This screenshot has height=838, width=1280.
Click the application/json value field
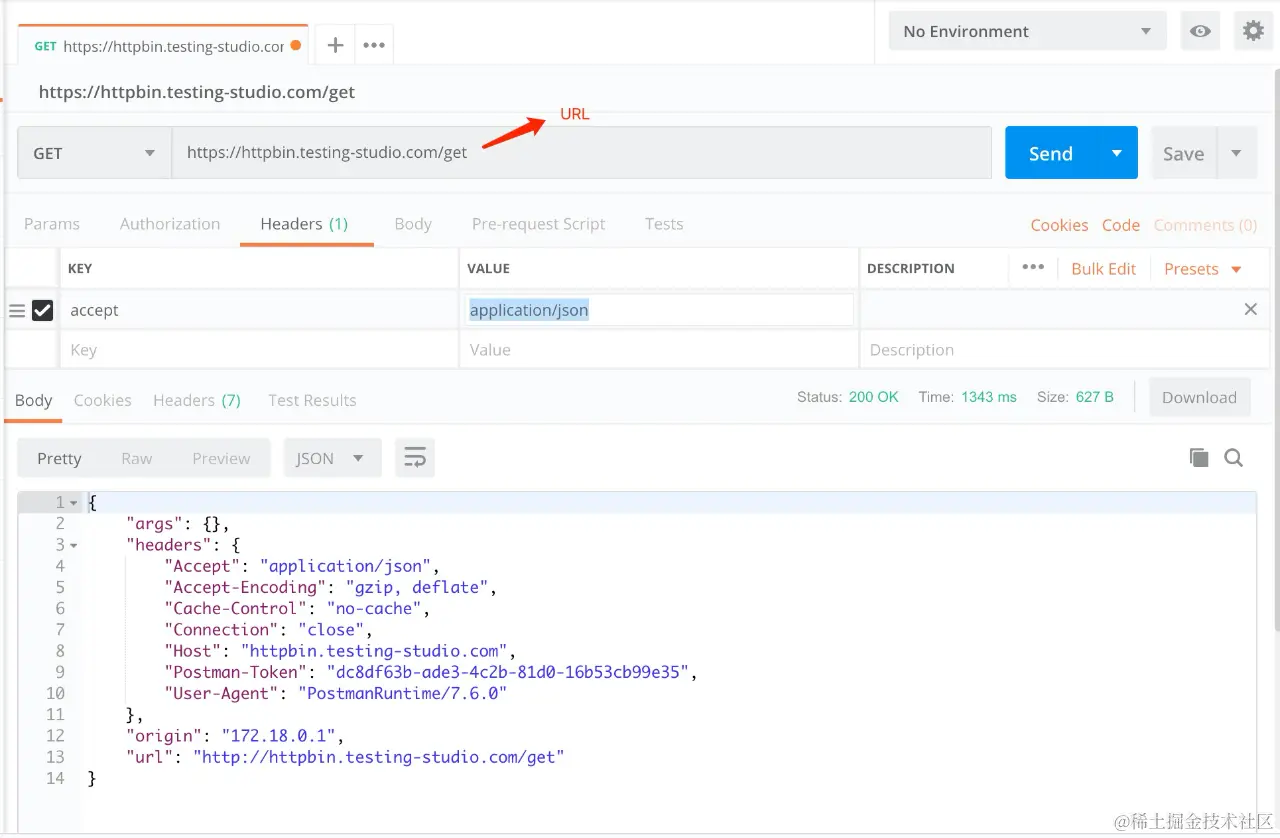coord(659,310)
